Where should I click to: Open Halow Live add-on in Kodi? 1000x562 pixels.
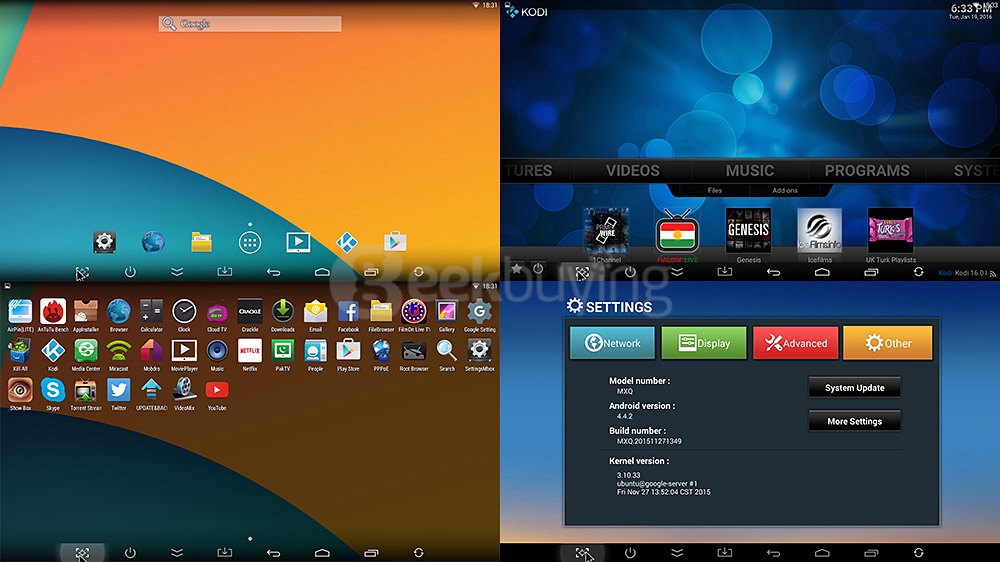pos(677,235)
